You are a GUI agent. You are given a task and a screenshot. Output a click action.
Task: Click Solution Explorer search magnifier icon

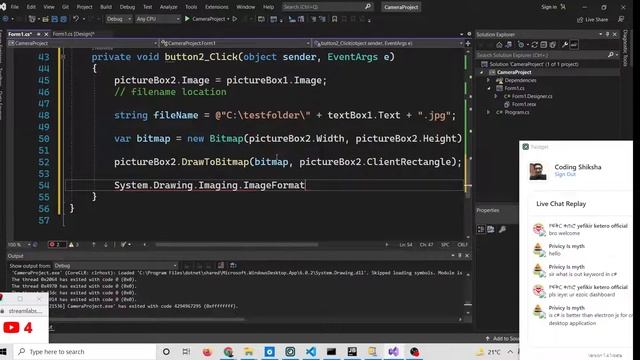pos(611,55)
